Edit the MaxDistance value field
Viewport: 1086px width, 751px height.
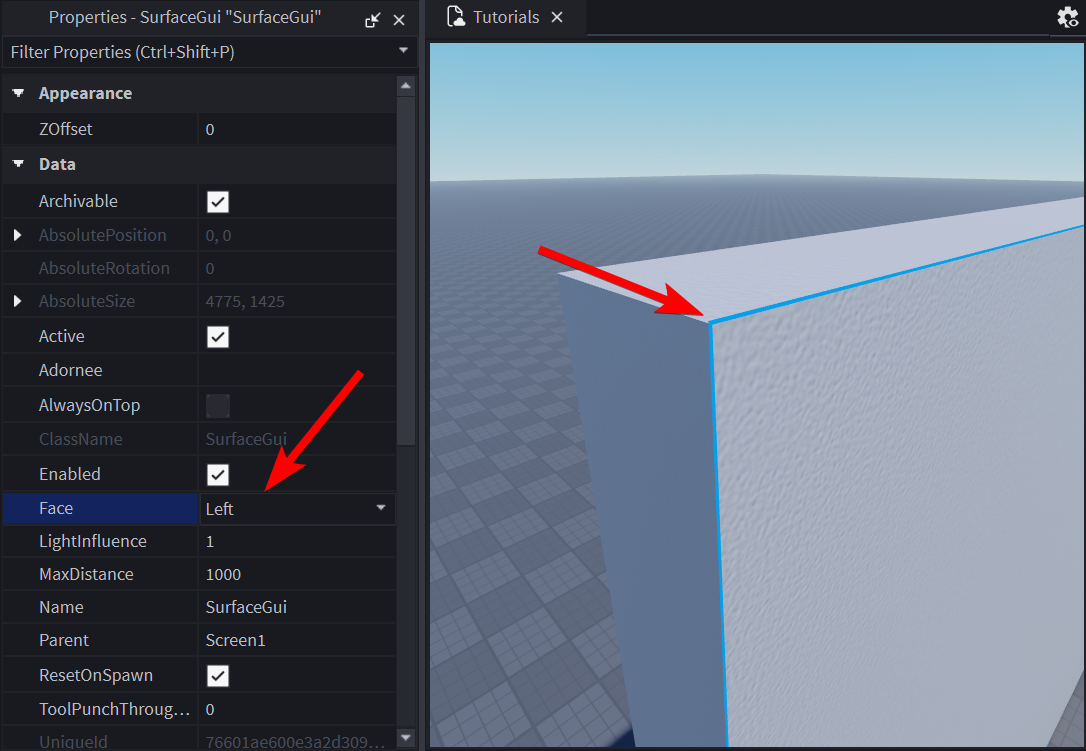coord(296,575)
